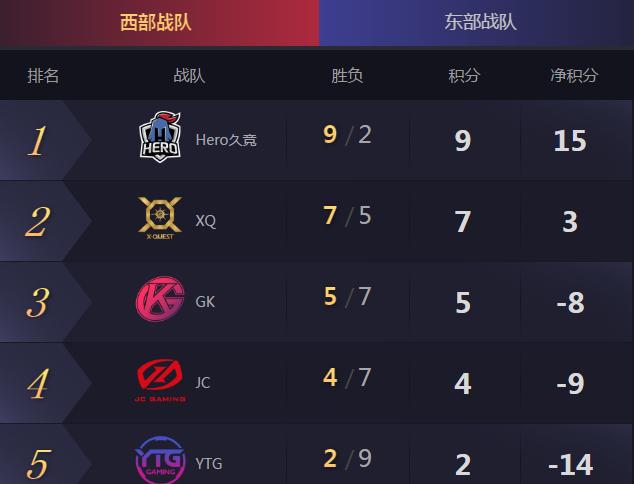Click the 排名 column header
Image resolution: width=634 pixels, height=484 pixels.
[43, 76]
